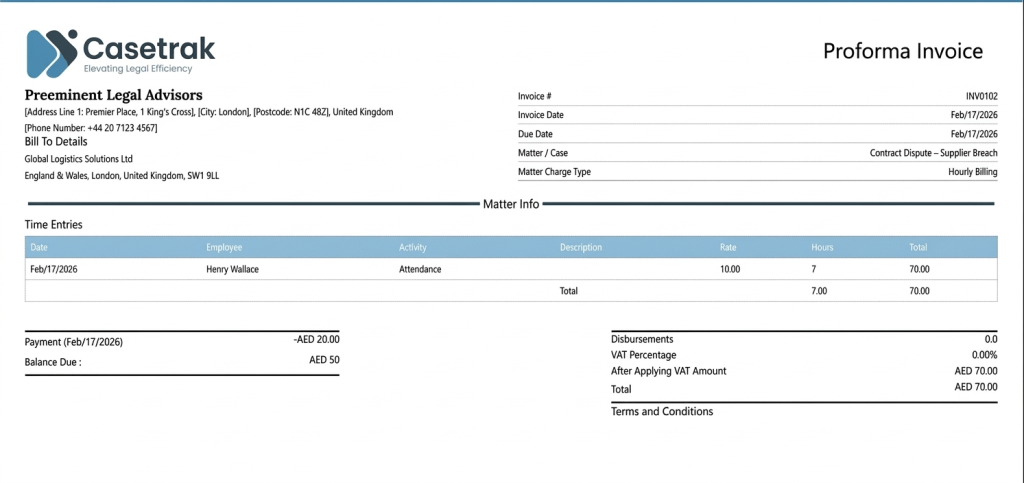1024x483 pixels.
Task: Click Global Logistics Solutions Ltd client name
Action: [79, 159]
